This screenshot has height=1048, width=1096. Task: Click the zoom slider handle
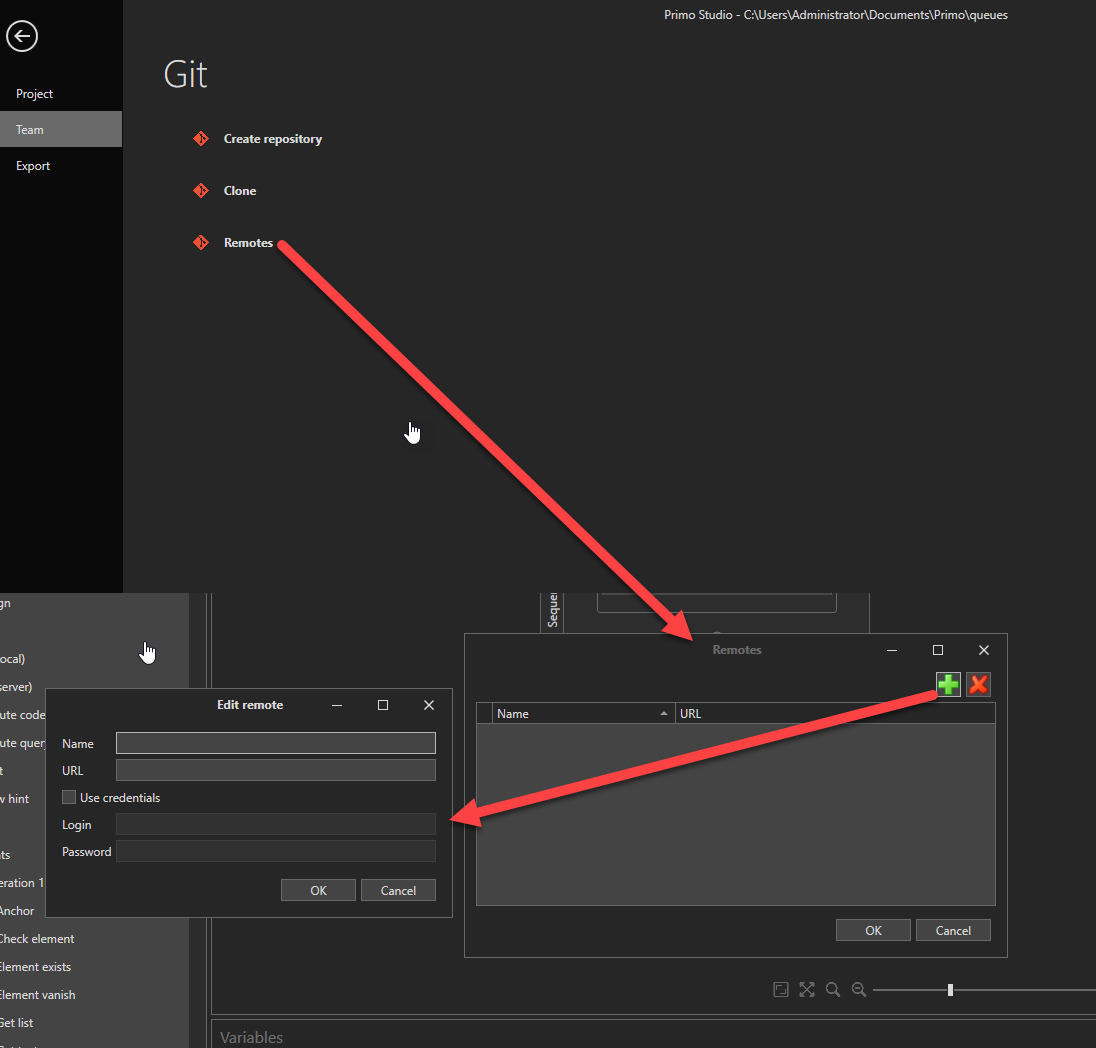coord(950,989)
